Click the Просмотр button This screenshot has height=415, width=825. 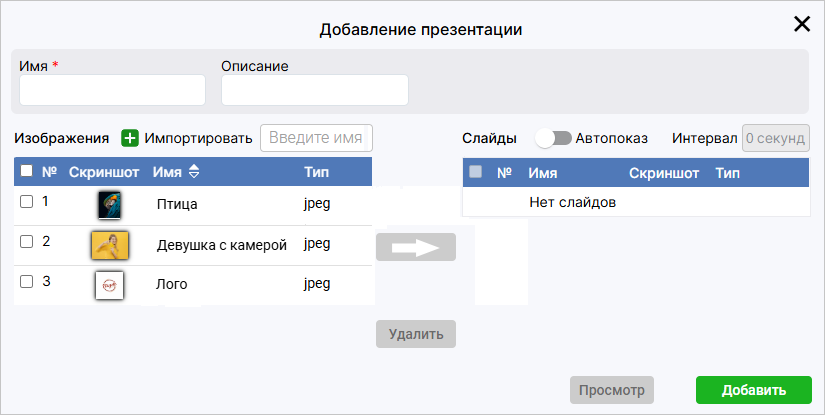611,390
